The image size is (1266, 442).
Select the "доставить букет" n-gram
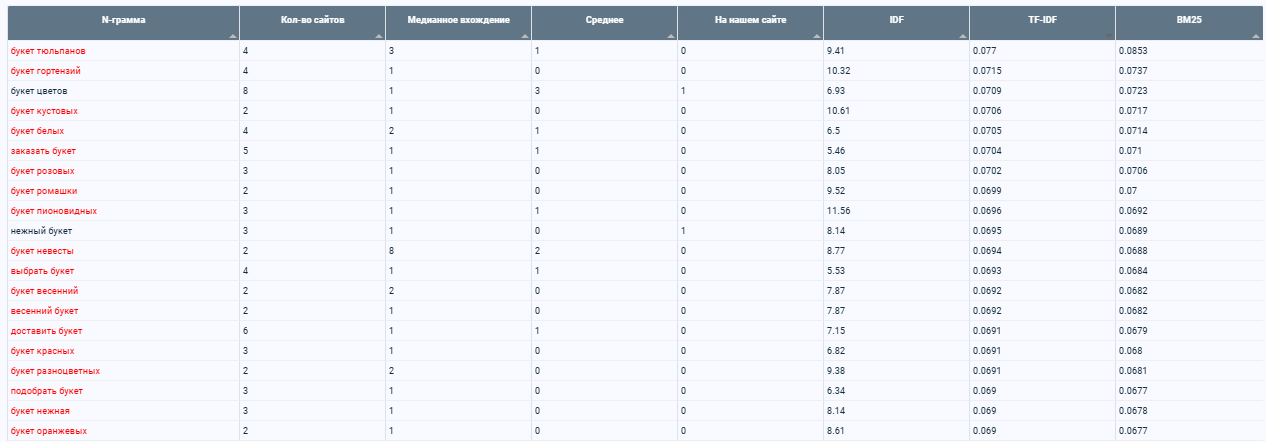pos(46,331)
